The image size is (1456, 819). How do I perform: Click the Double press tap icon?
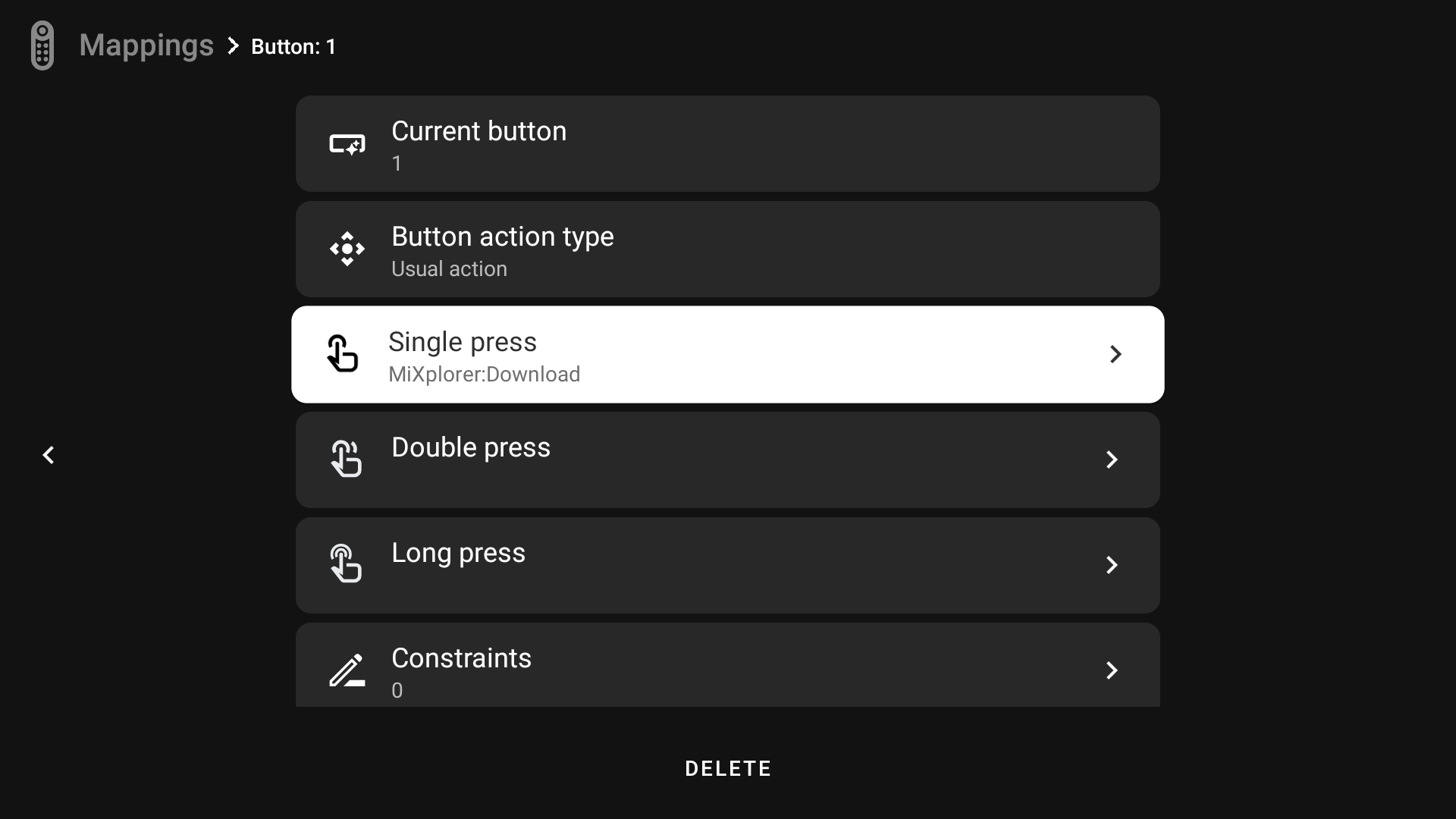(x=347, y=459)
